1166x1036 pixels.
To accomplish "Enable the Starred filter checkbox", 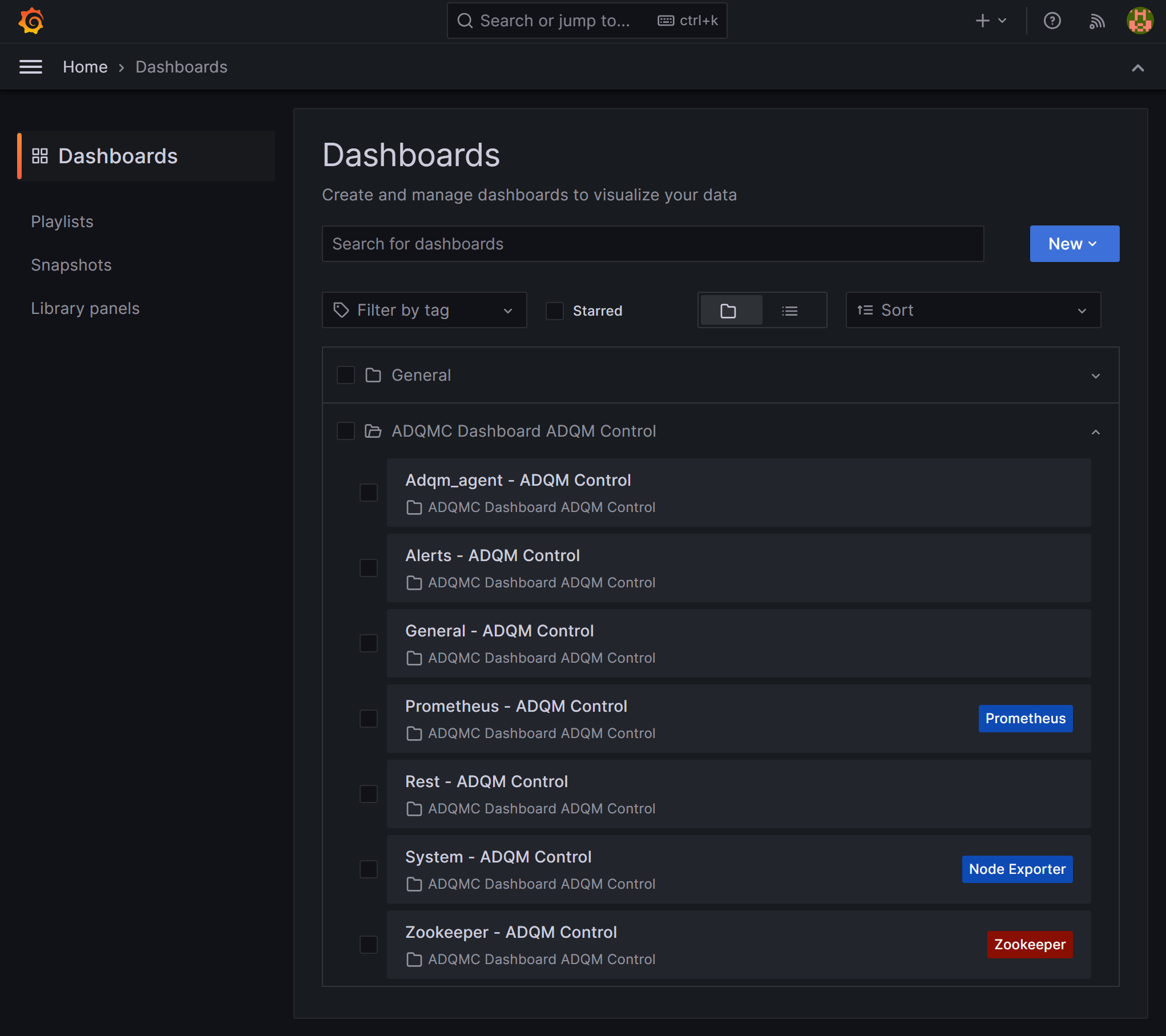I will click(554, 311).
